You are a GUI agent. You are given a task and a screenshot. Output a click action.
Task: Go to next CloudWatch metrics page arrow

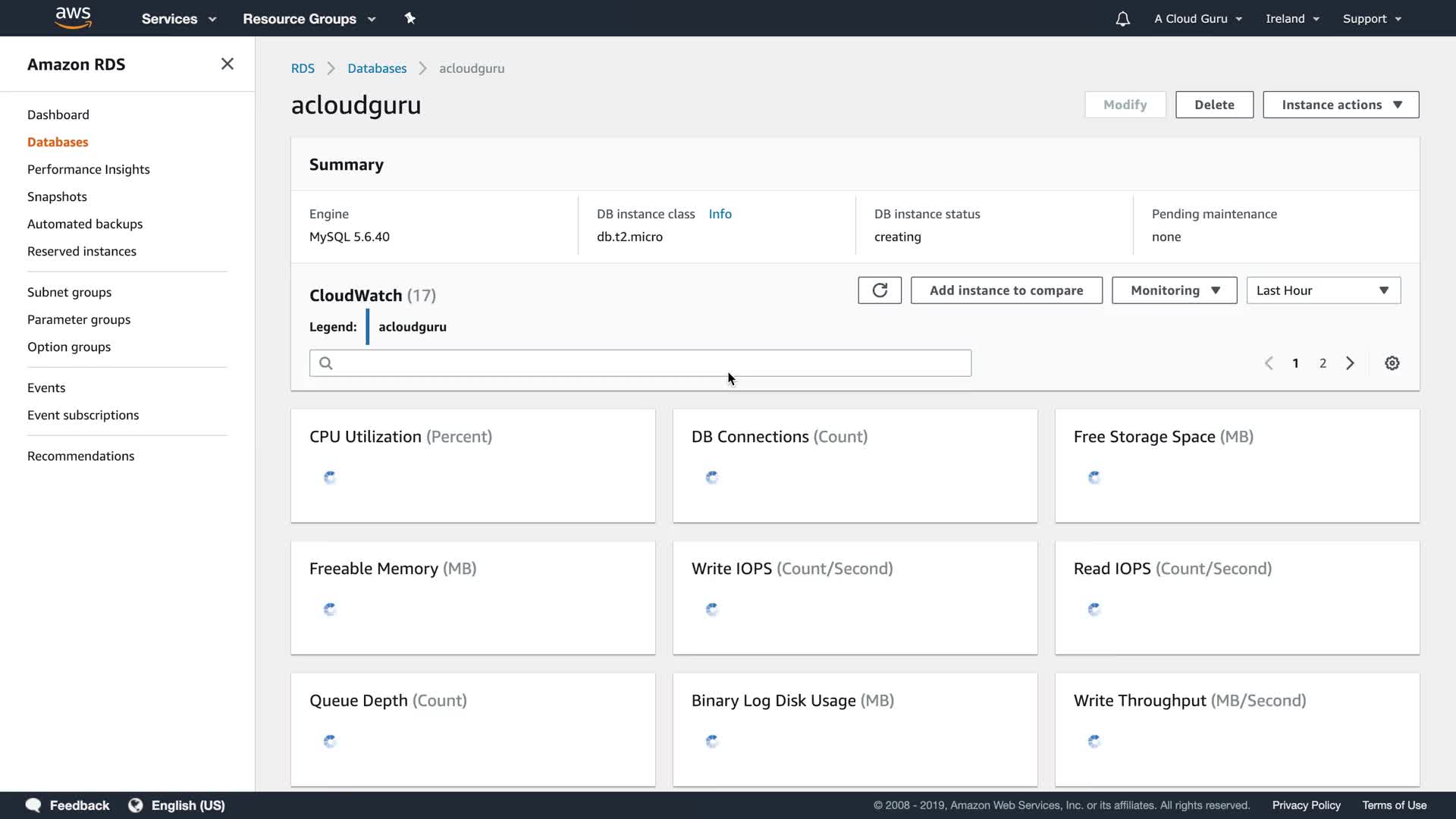click(1350, 363)
